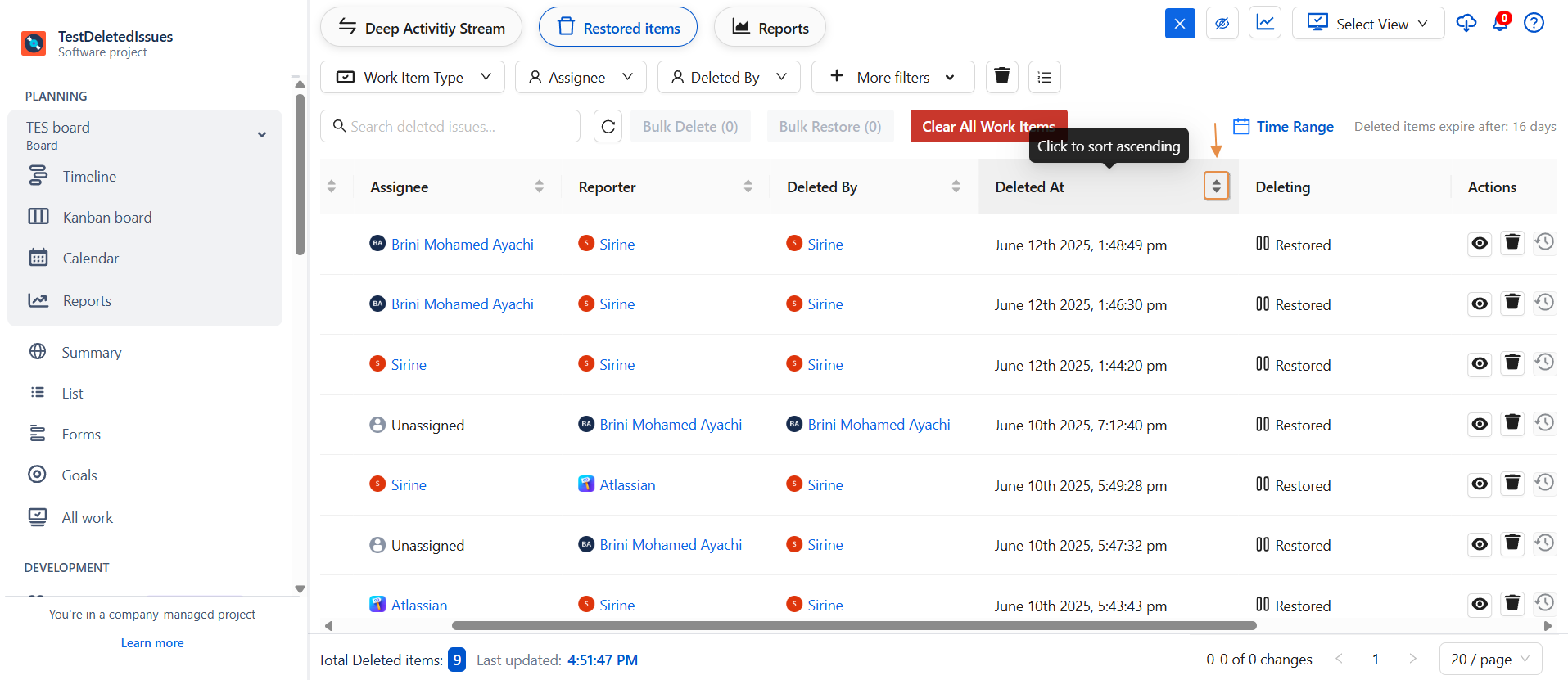Click the list view icon in filter bar
The image size is (1568, 680).
tap(1044, 77)
